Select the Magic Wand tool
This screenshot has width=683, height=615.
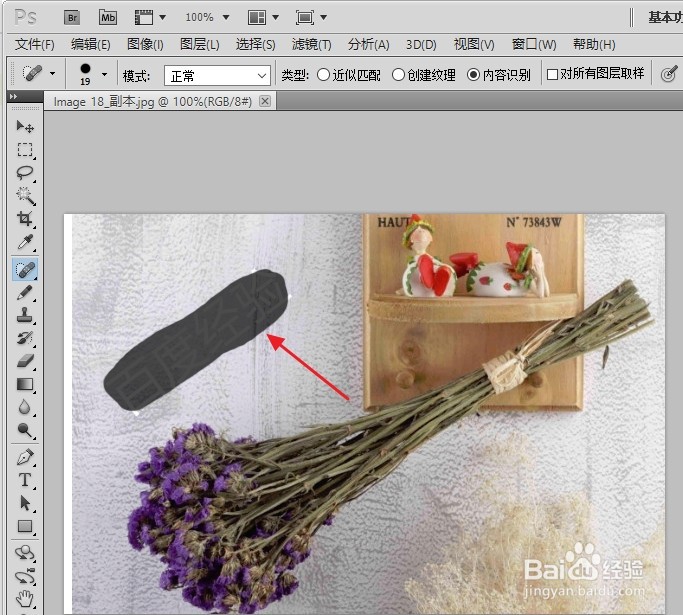(x=25, y=196)
